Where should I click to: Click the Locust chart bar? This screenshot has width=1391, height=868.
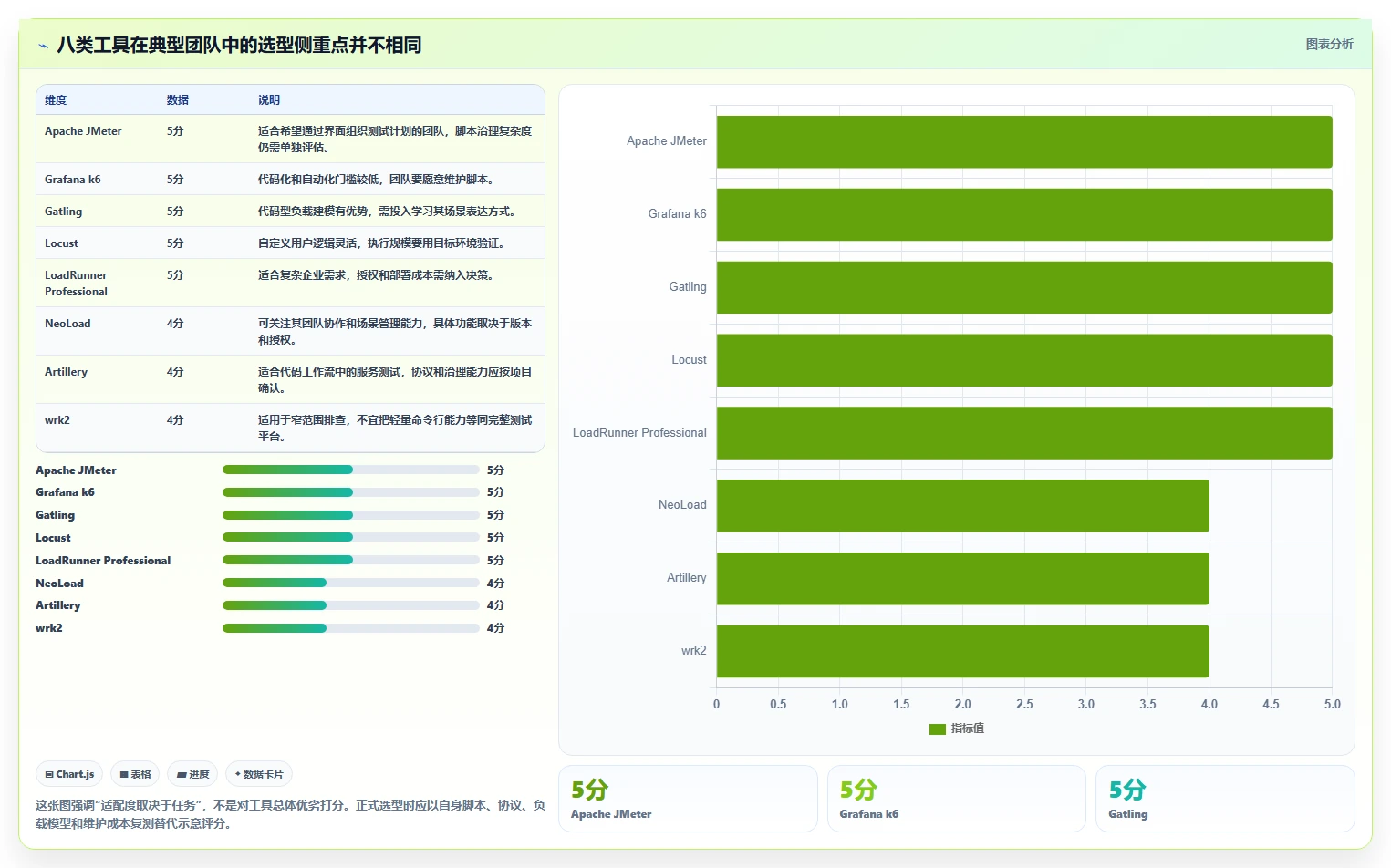point(1024,360)
